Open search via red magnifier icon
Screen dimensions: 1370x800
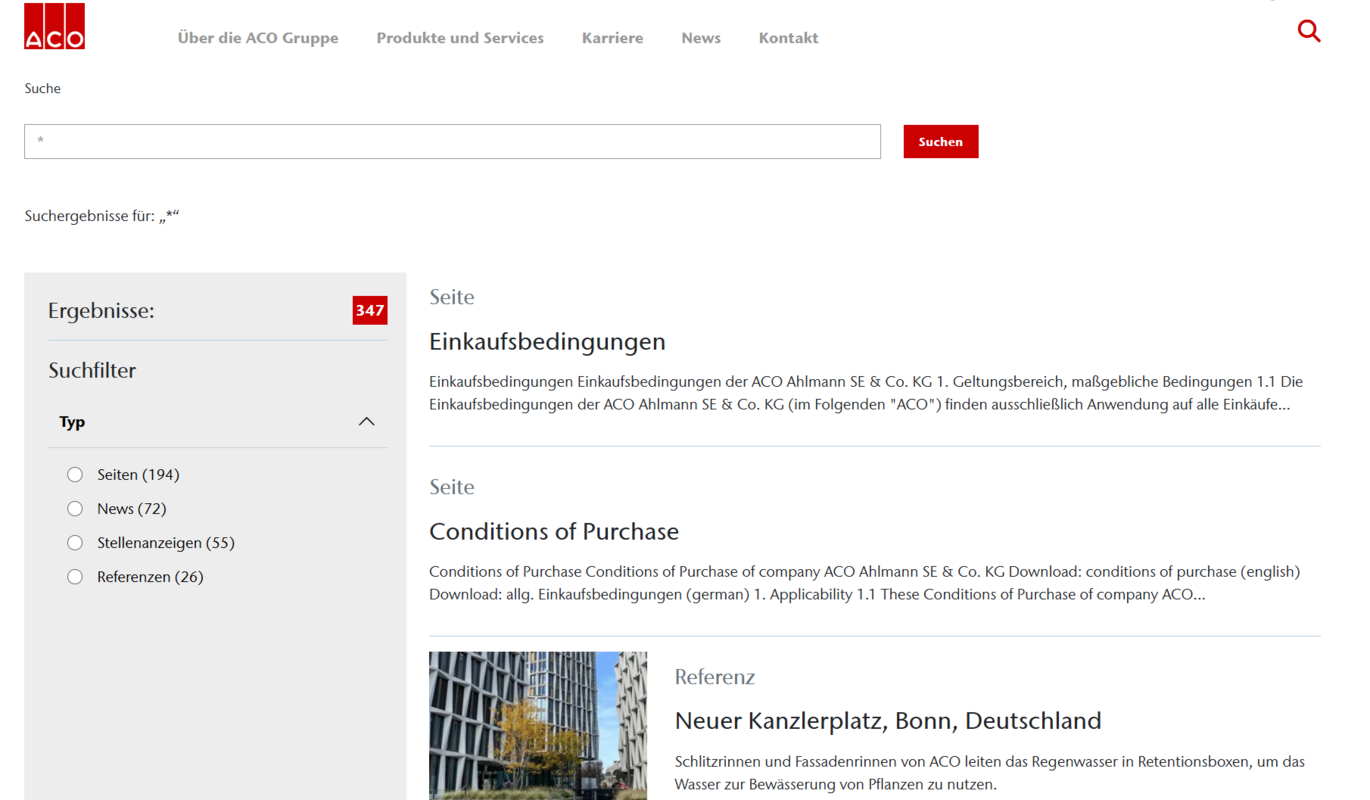[x=1309, y=31]
